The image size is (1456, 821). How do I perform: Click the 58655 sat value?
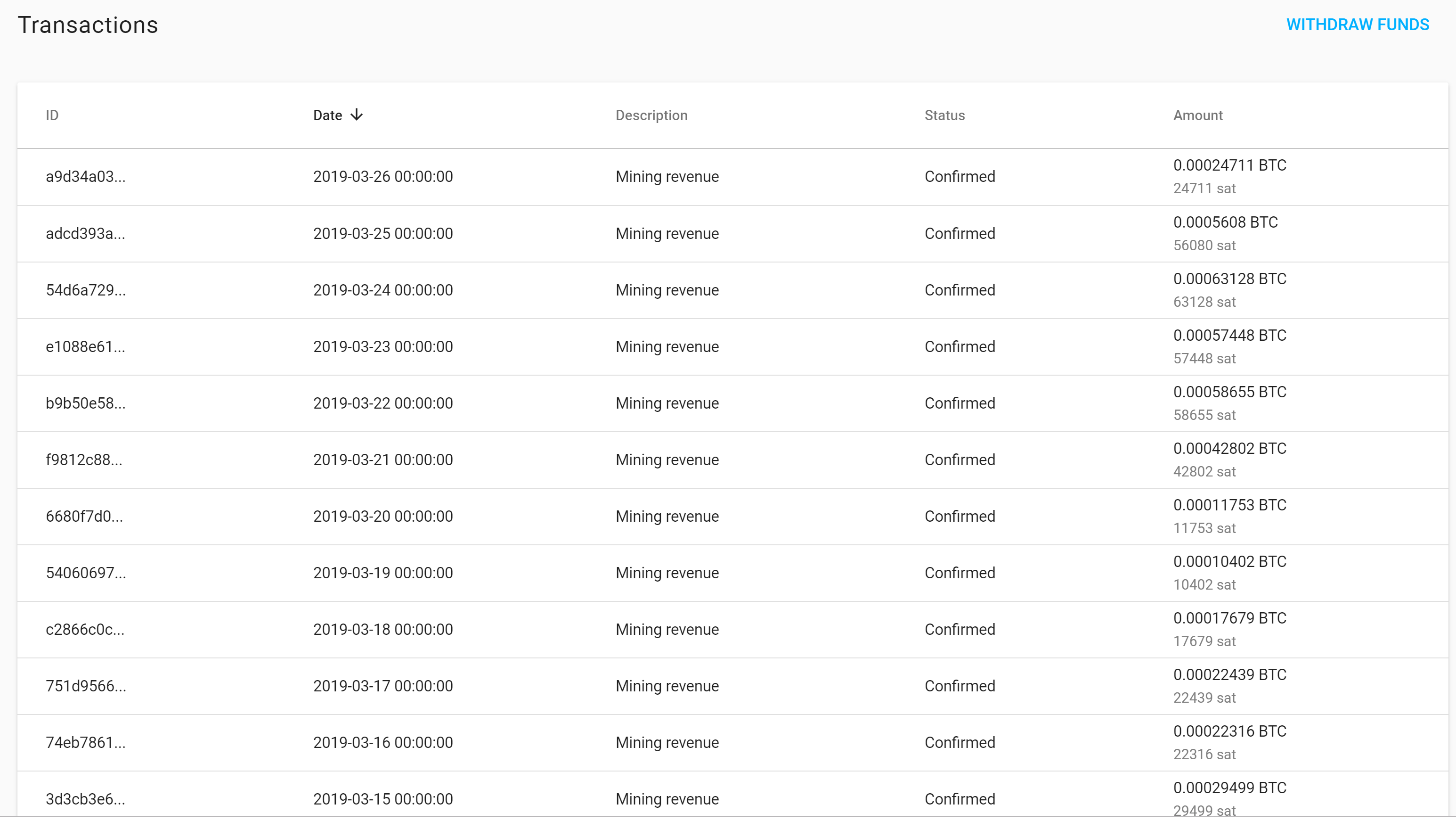point(1204,415)
